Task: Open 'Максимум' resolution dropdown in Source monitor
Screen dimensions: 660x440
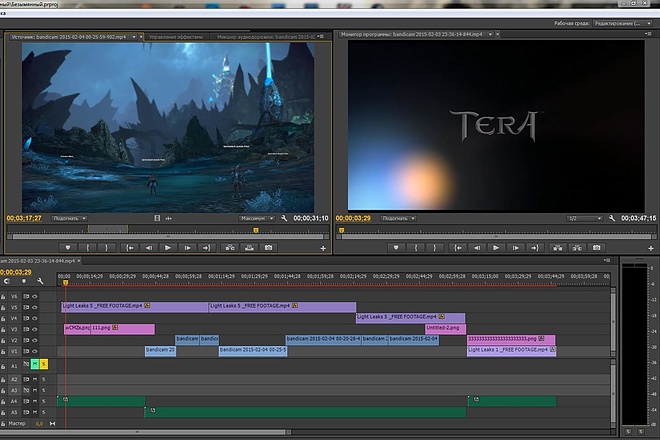Action: [256, 218]
